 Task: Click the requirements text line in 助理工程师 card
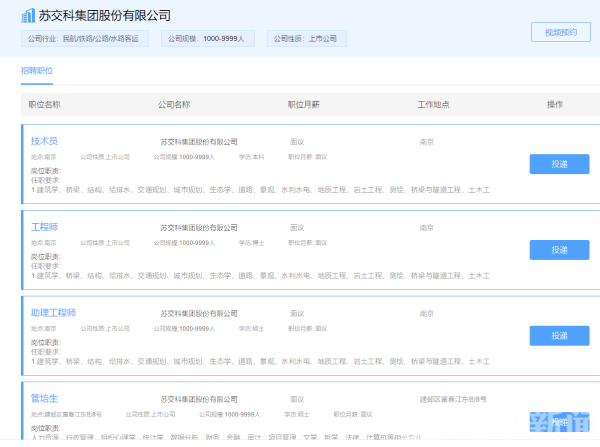pyautogui.click(x=260, y=361)
